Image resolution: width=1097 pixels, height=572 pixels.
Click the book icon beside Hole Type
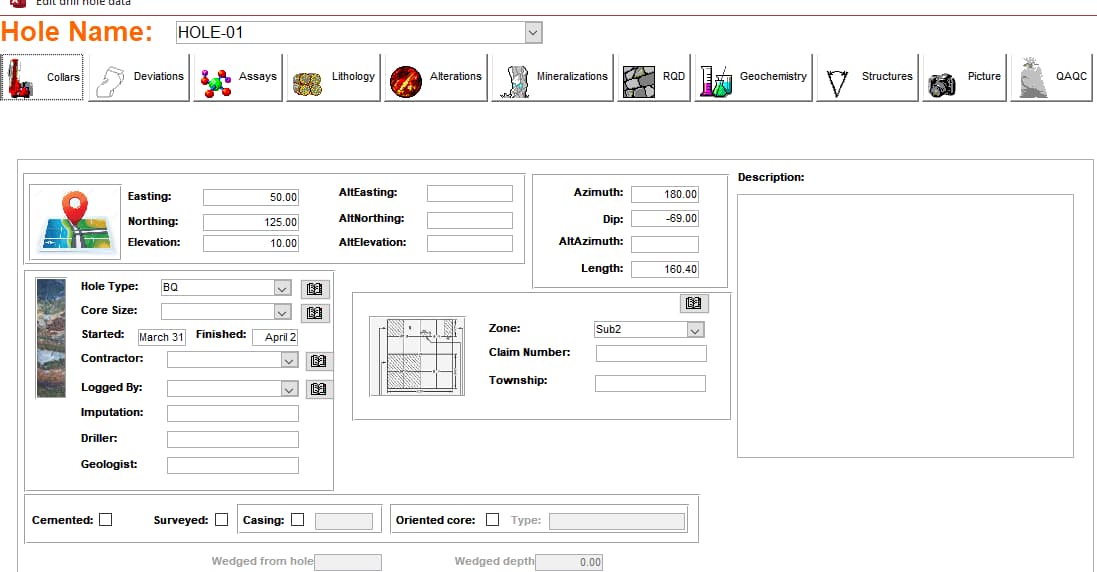coord(314,288)
